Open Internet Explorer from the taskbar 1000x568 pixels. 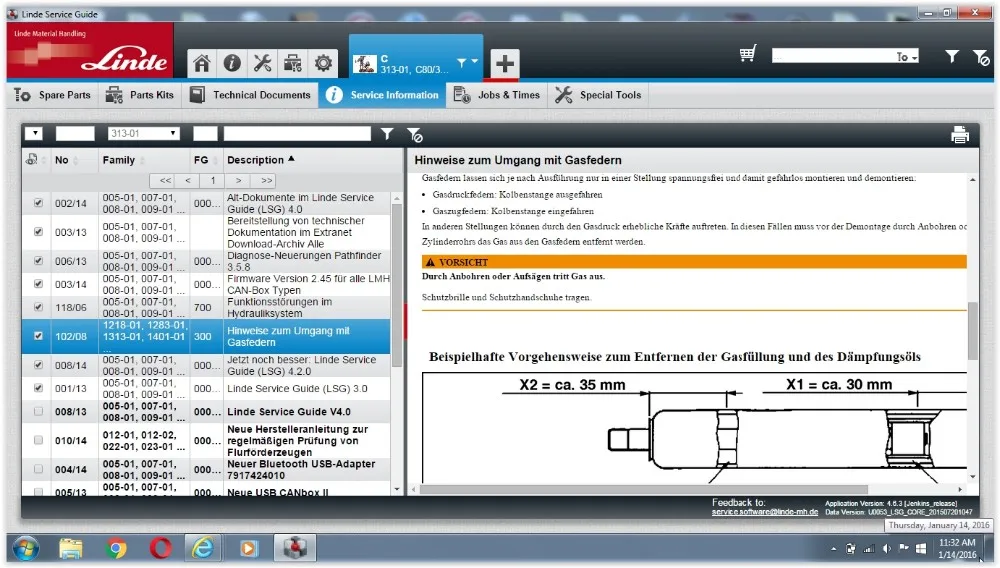point(203,548)
